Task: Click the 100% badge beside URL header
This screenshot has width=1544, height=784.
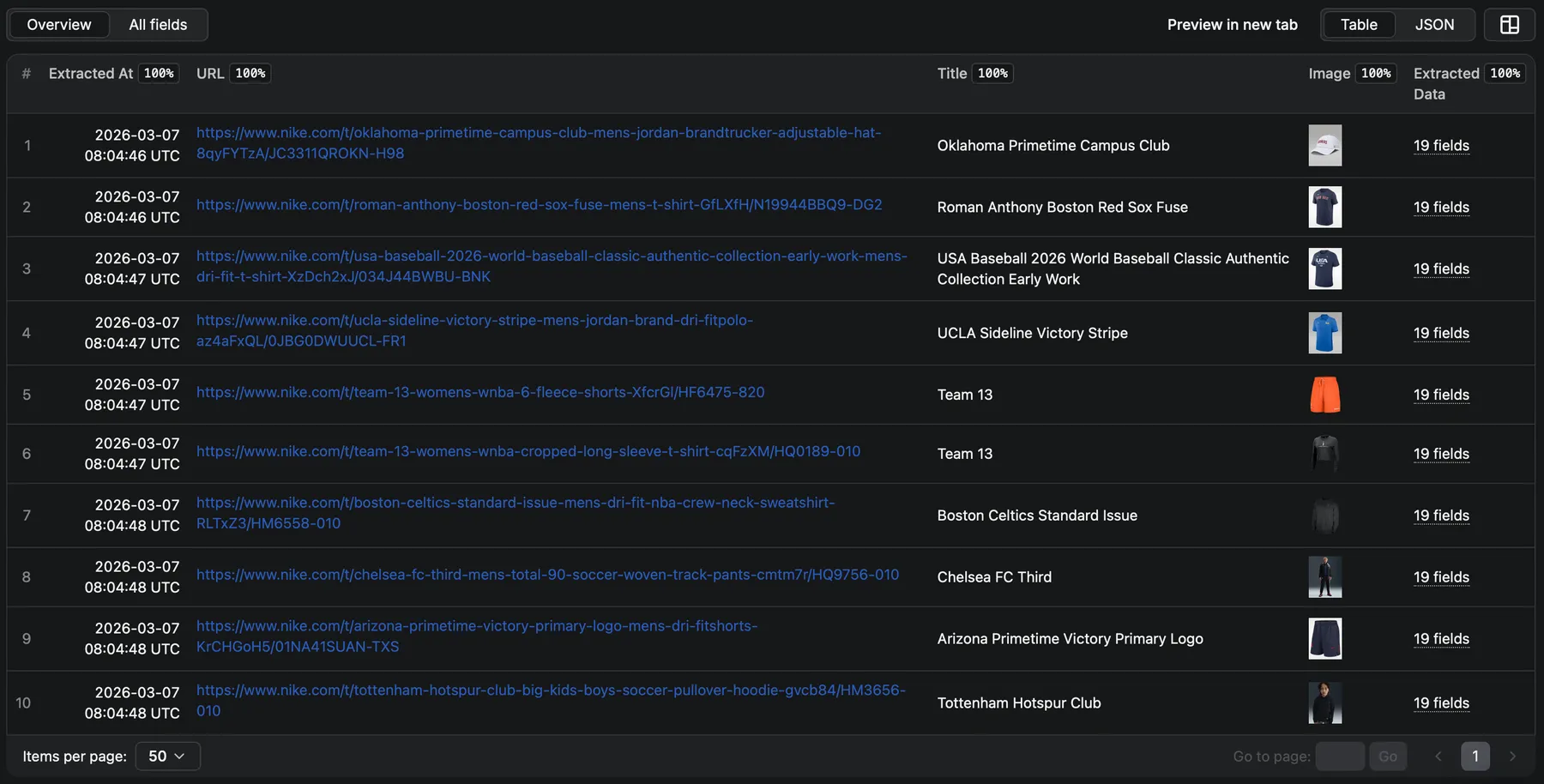Action: pyautogui.click(x=250, y=73)
